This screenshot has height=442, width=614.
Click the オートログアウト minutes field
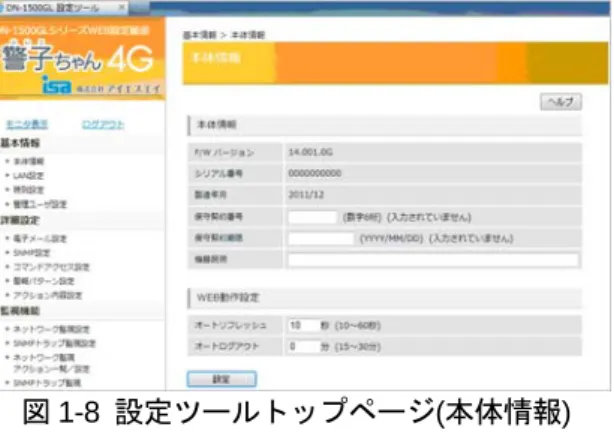click(x=303, y=346)
